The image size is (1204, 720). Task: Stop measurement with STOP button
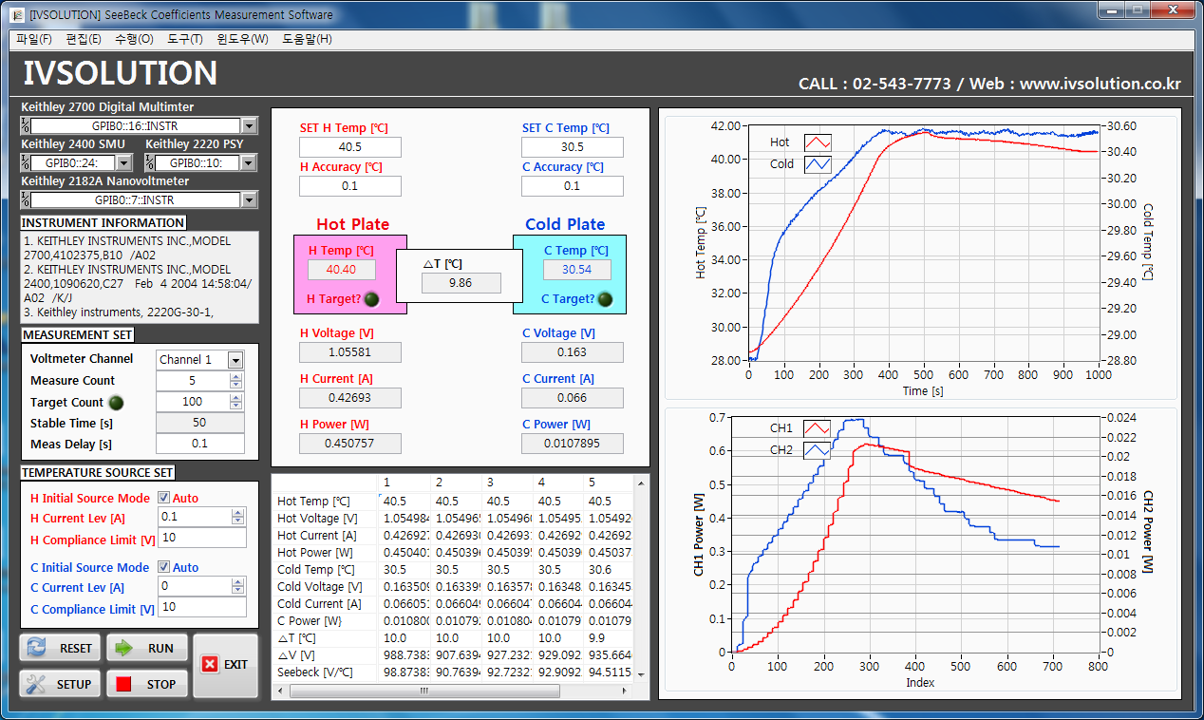[147, 684]
